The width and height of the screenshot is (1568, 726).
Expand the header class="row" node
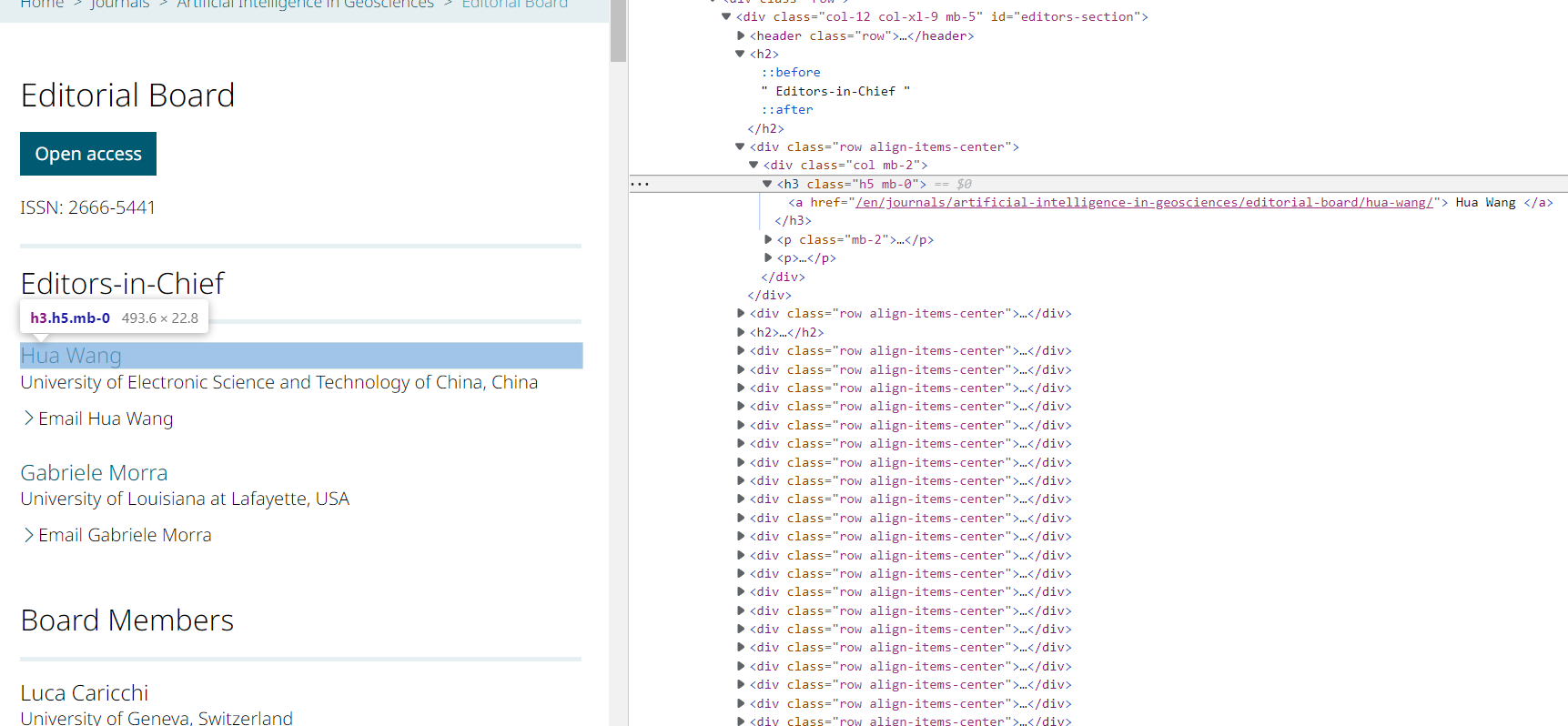(741, 35)
